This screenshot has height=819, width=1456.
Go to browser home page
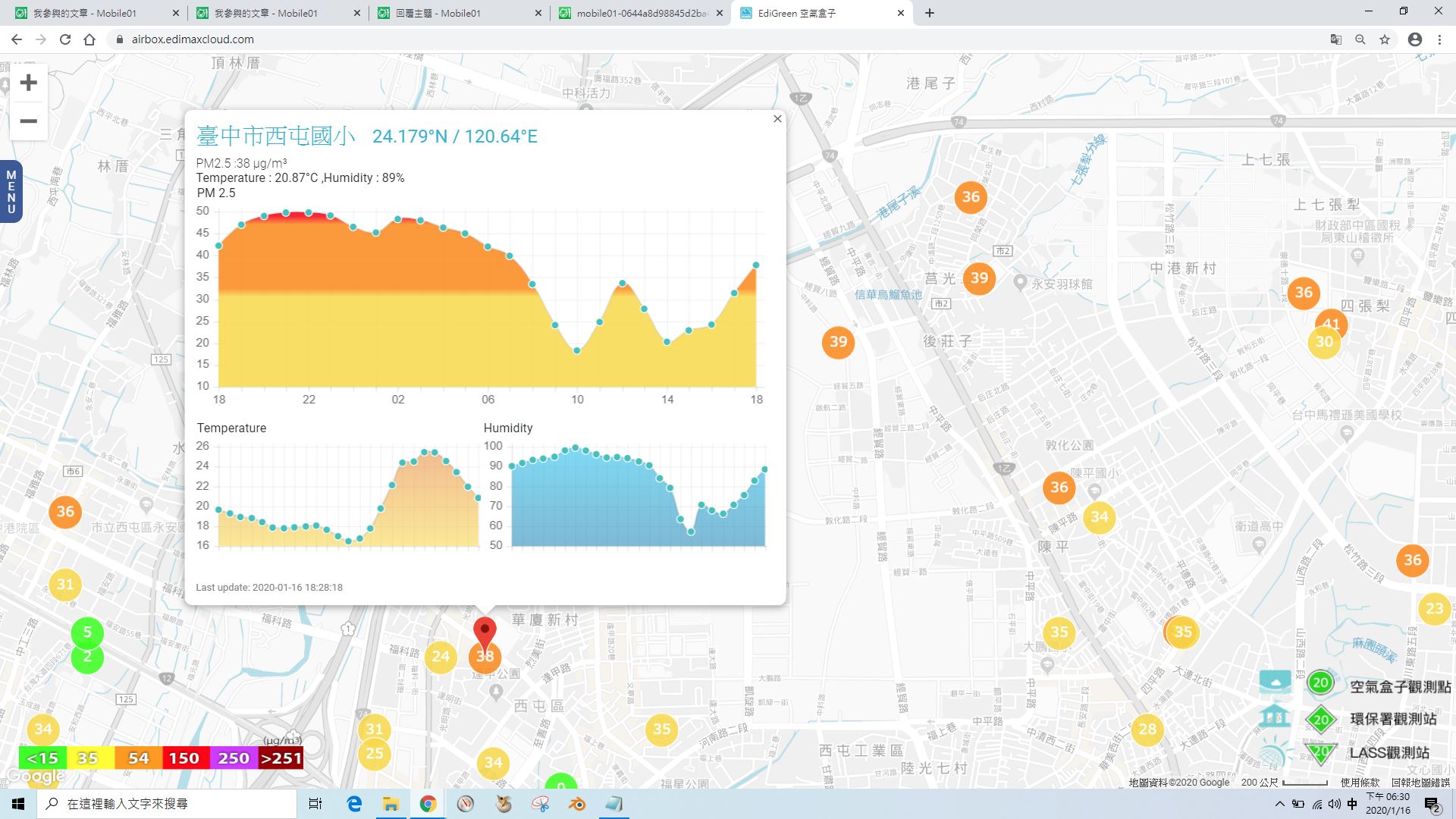click(89, 39)
